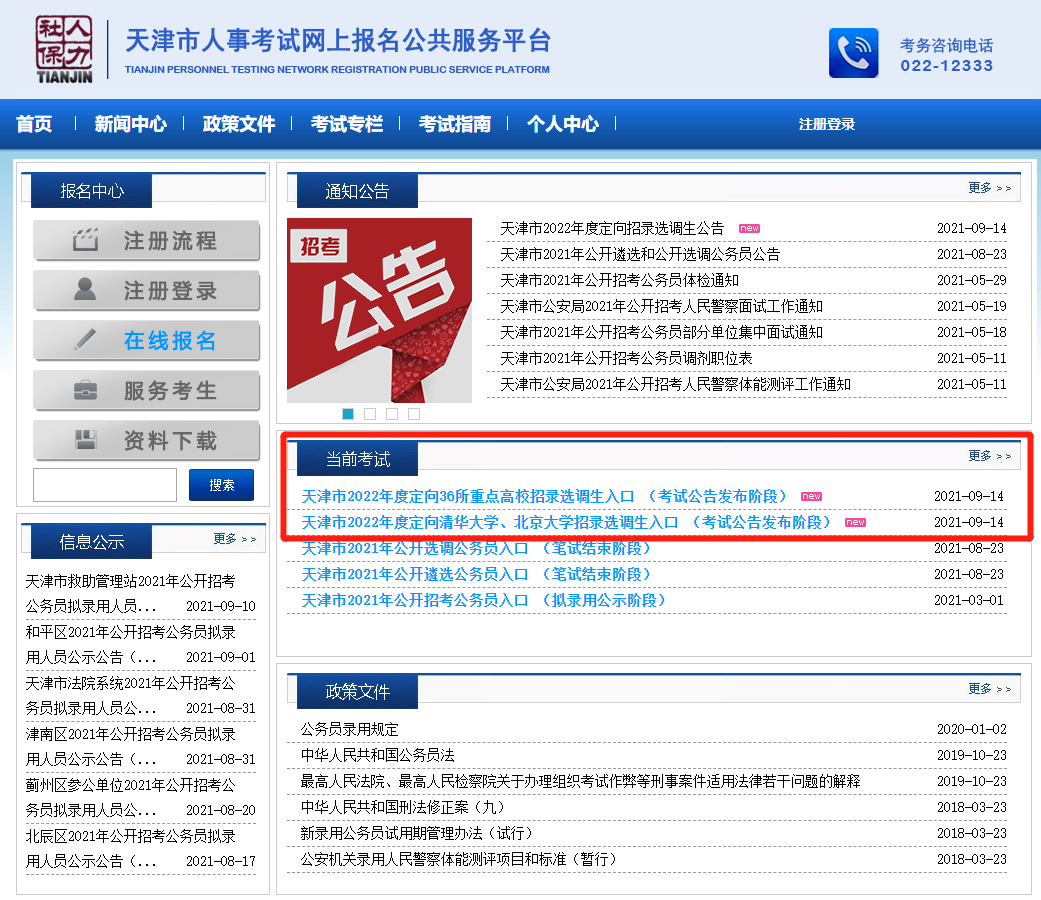This screenshot has height=900, width=1041.
Task: Expand 更多 in the 当前考试 section
Action: (982, 456)
